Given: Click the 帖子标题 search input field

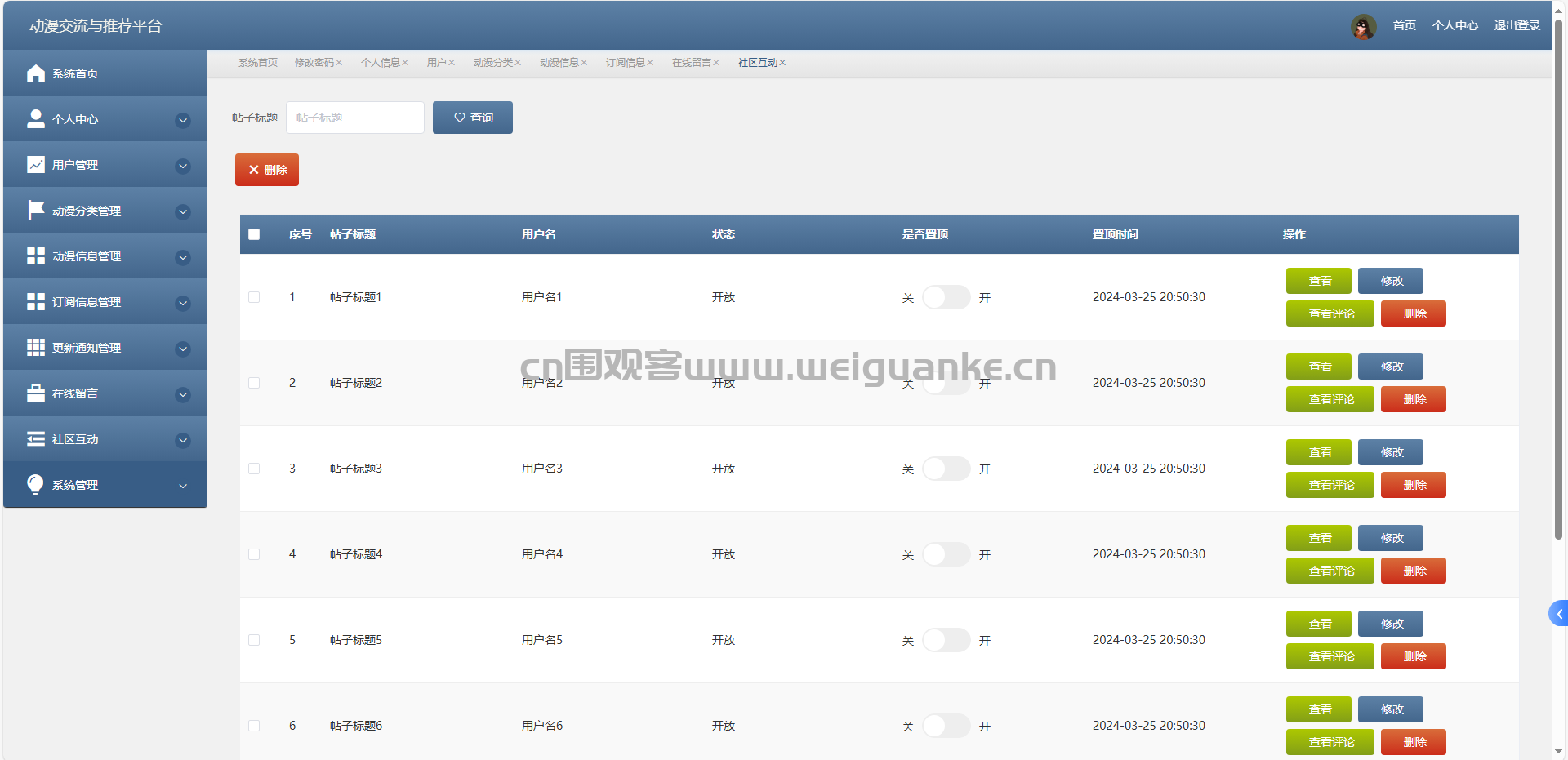Looking at the screenshot, I should tap(355, 118).
